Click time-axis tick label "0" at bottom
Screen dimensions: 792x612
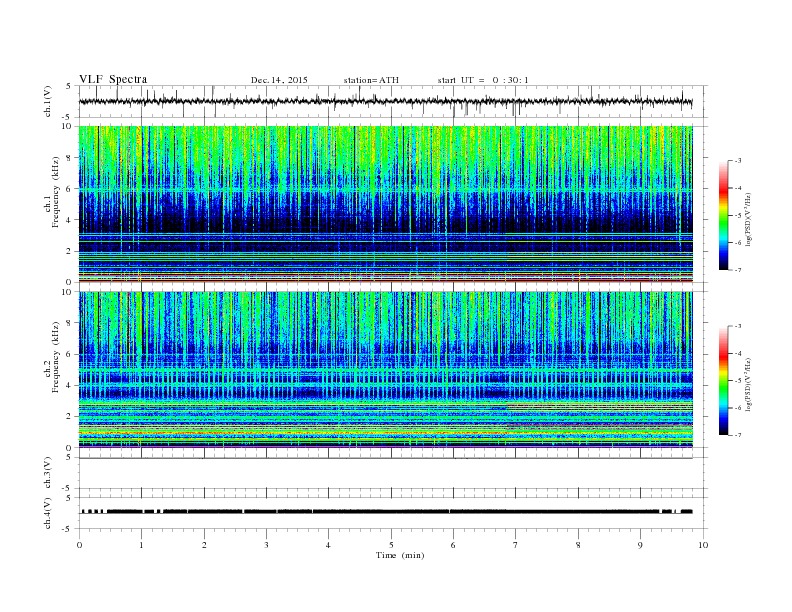[79, 545]
